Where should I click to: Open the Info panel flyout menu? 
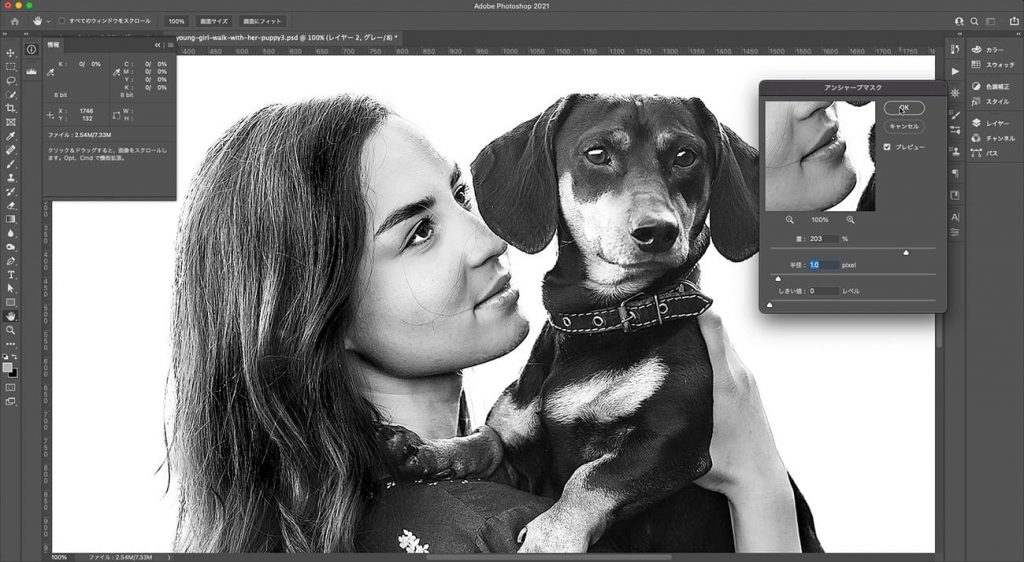click(x=170, y=45)
